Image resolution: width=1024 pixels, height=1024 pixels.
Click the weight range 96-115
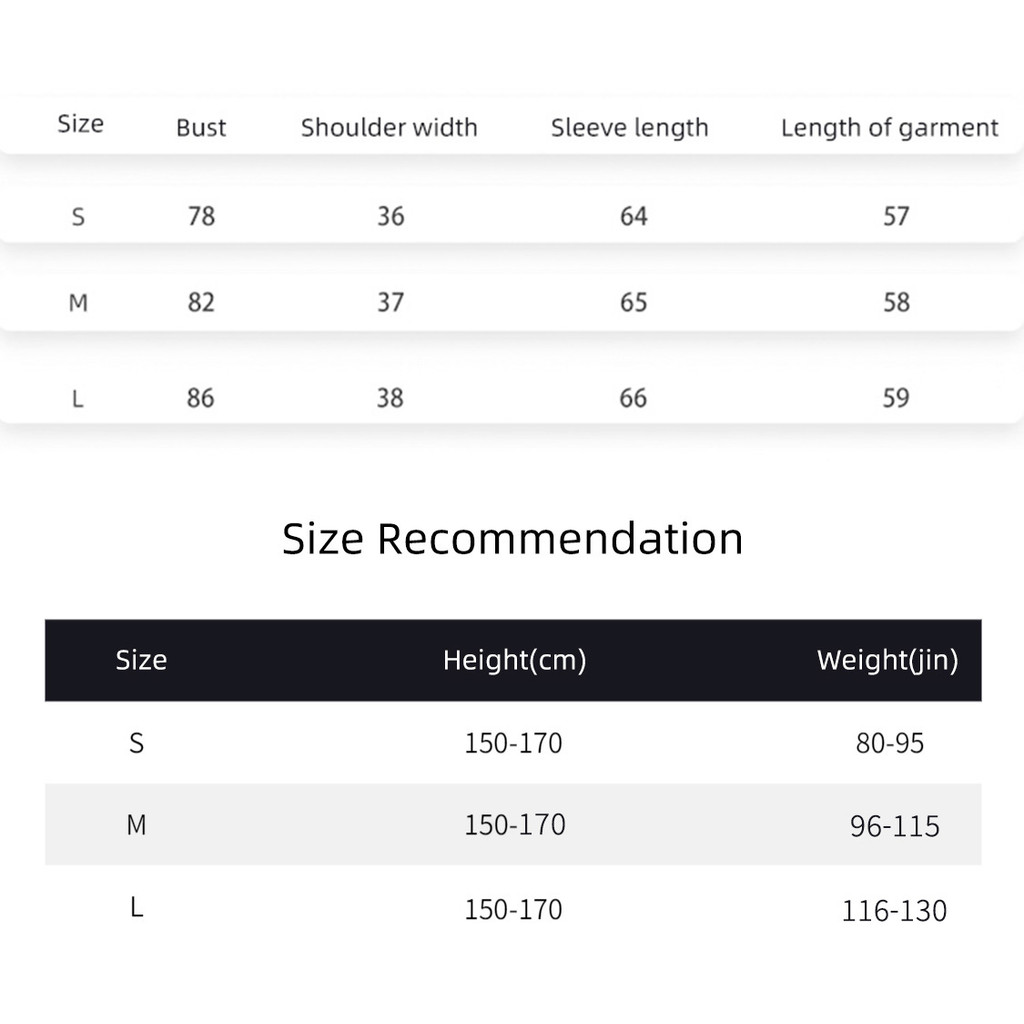[895, 827]
